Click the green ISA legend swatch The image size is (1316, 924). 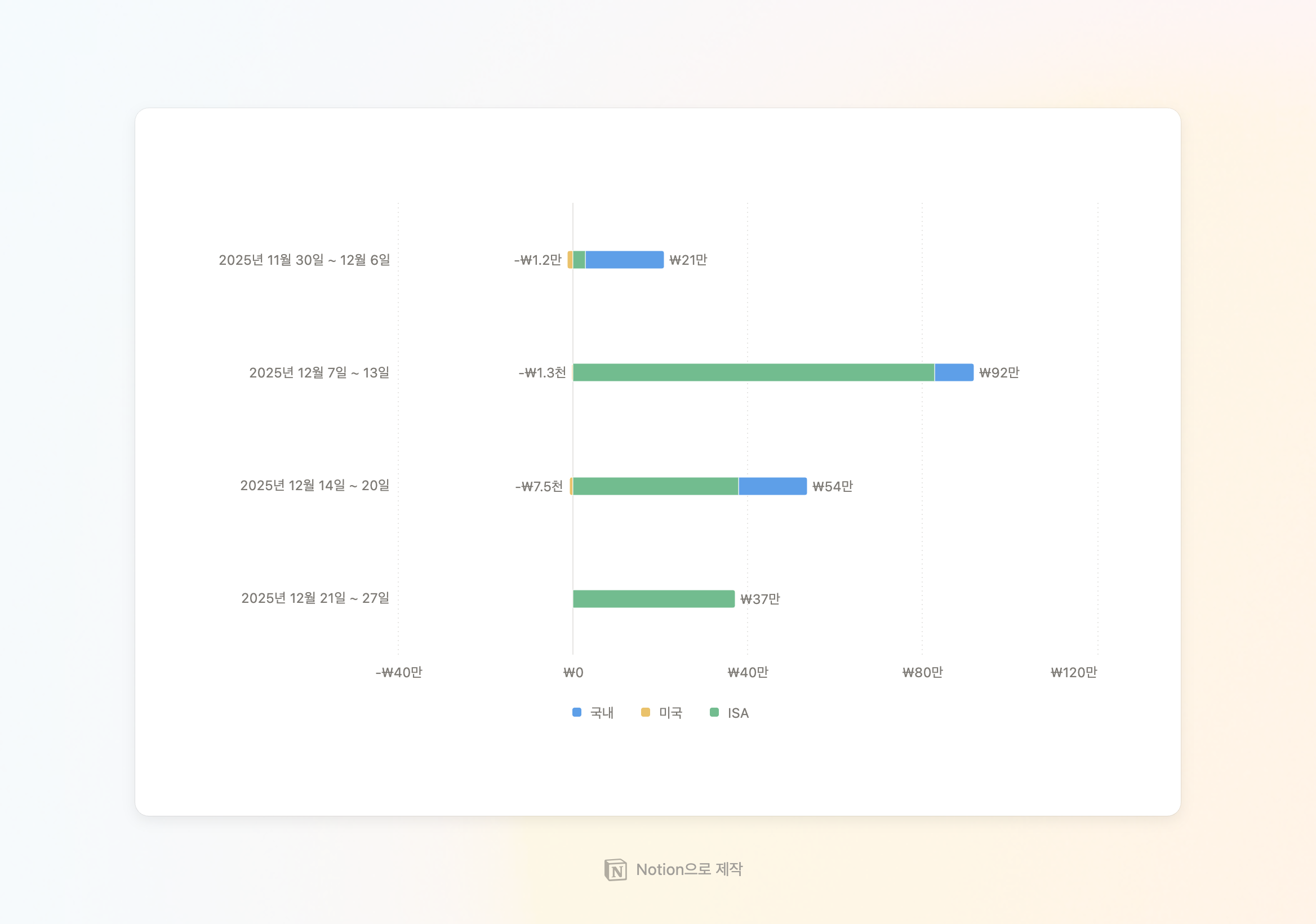(x=714, y=712)
